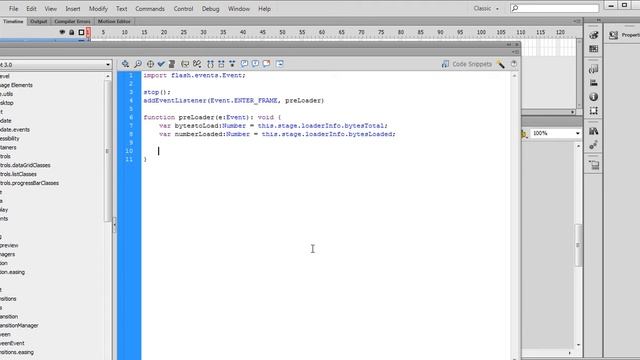The width and height of the screenshot is (640, 360).
Task: Click line number 11 in gutter
Action: click(129, 159)
